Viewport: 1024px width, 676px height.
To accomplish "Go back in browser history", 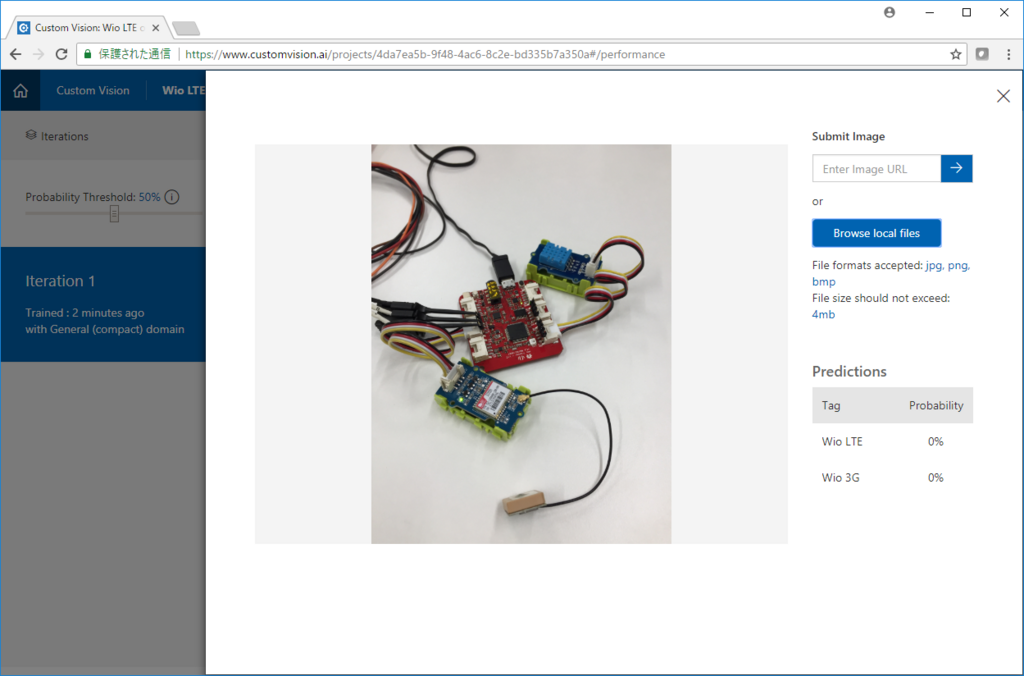I will (16, 54).
